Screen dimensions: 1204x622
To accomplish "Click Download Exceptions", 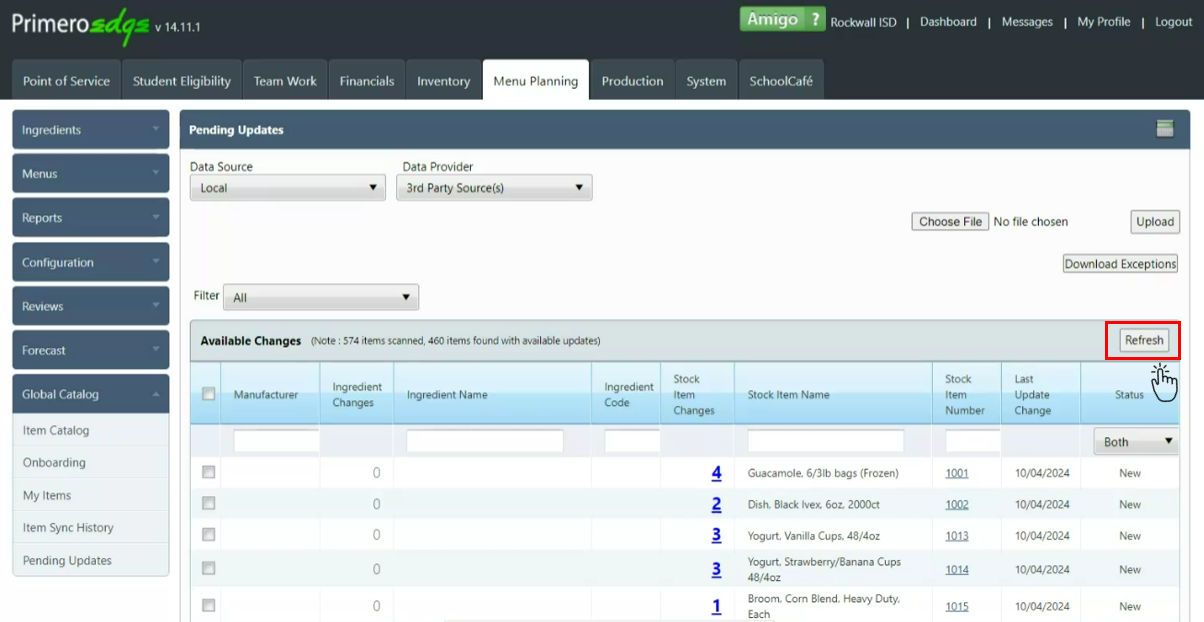I will pos(1120,263).
